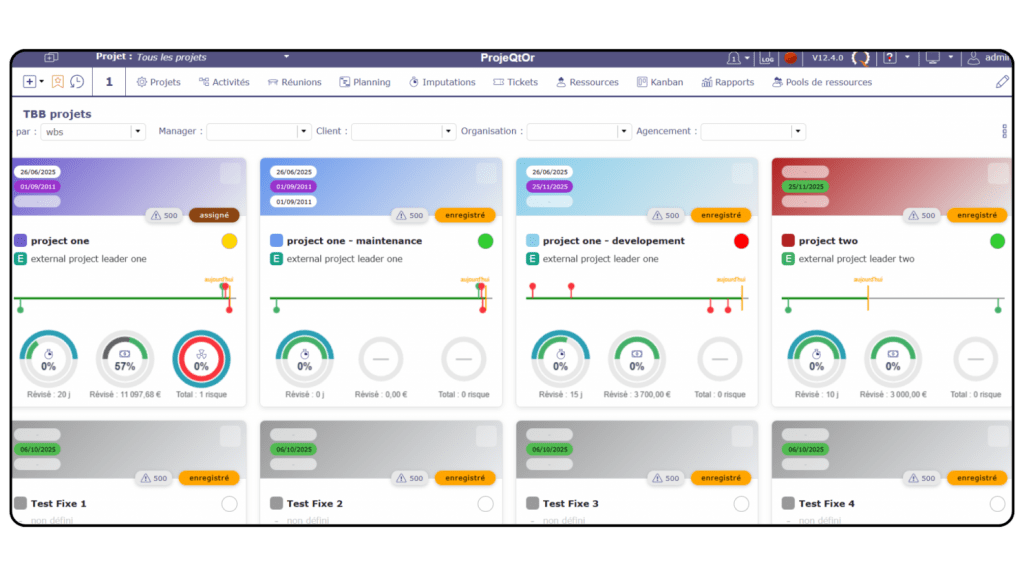This screenshot has width=1024, height=576.
Task: Click the screen display mode icon
Action: tap(932, 58)
